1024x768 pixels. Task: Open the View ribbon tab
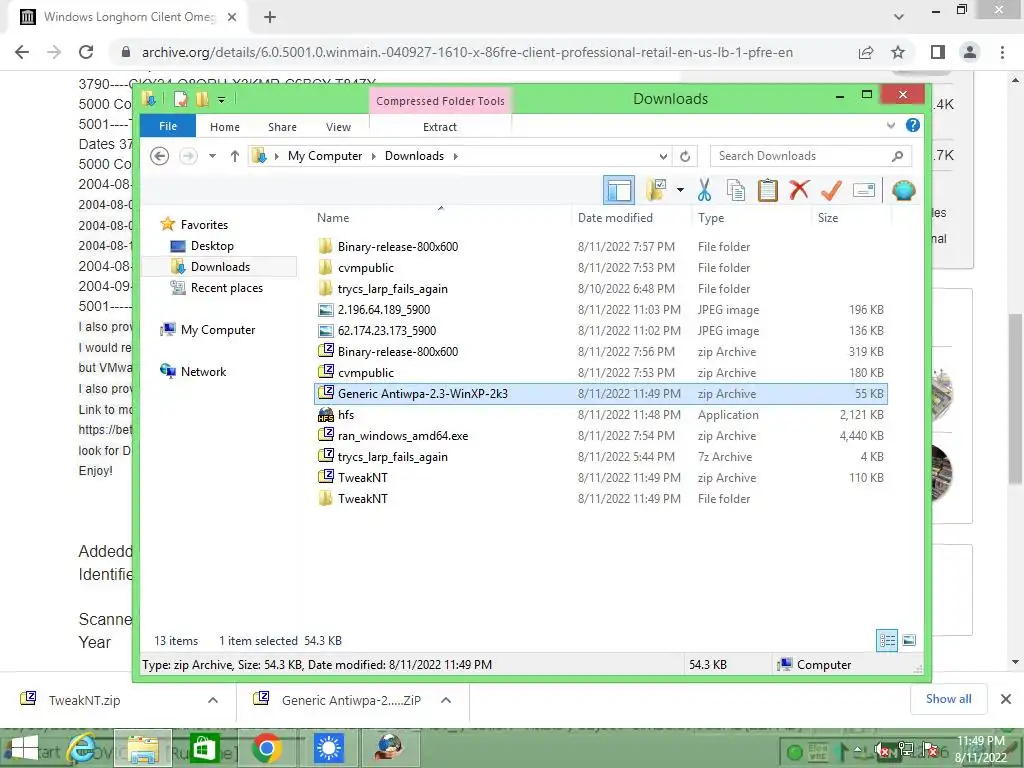[x=338, y=127]
